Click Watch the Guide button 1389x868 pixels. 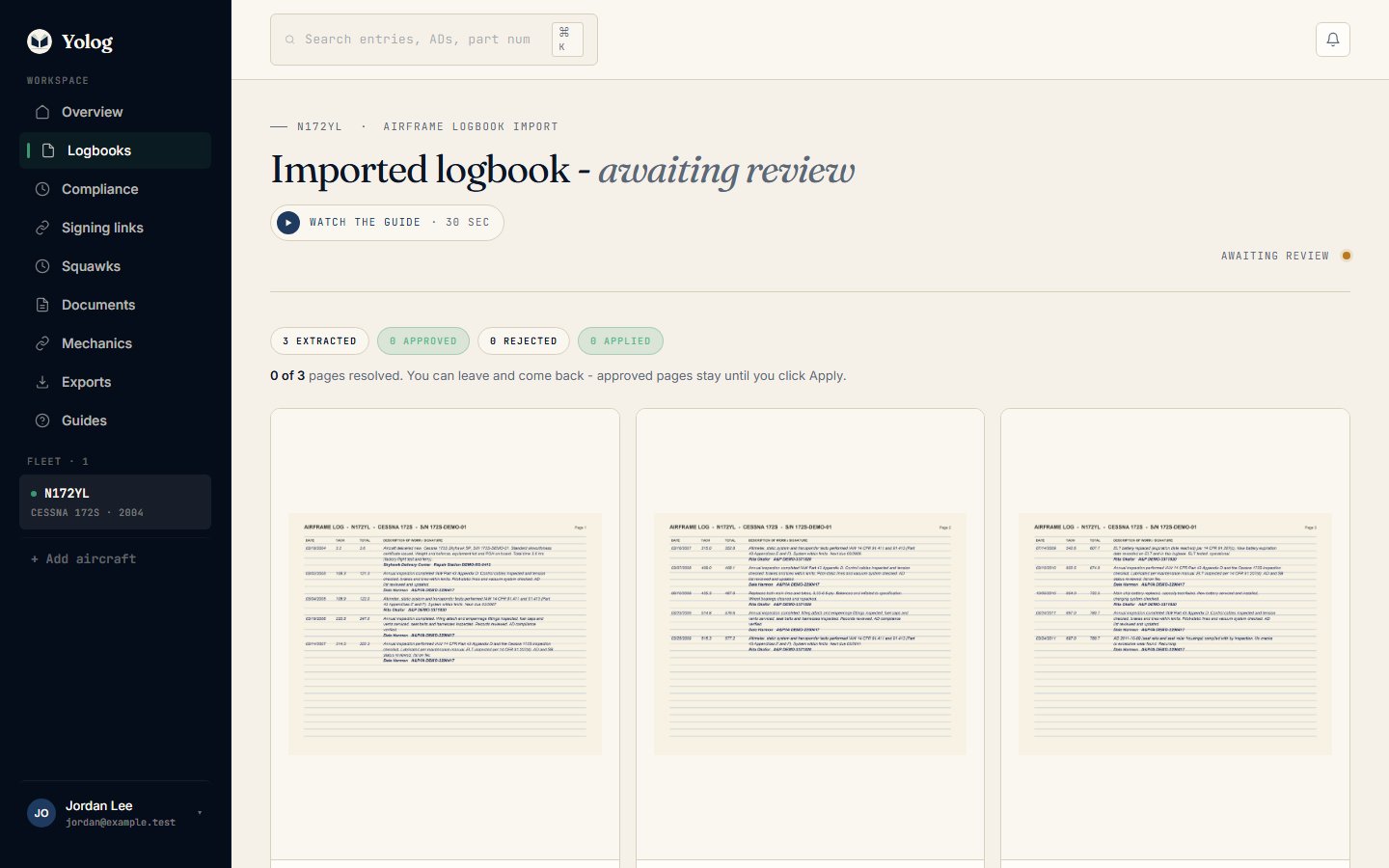click(x=387, y=223)
